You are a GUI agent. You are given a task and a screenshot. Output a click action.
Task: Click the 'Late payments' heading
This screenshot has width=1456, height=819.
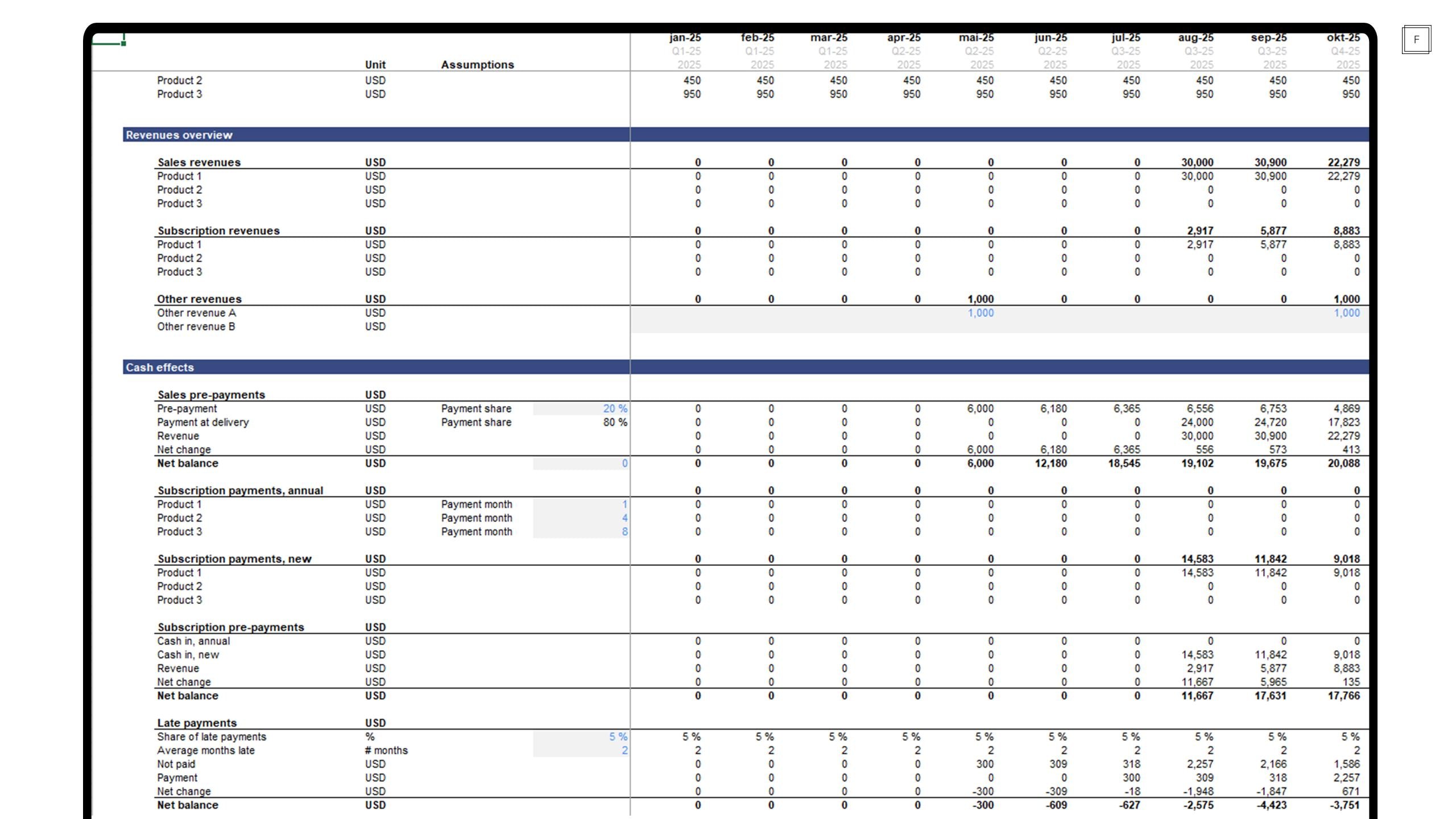[197, 723]
